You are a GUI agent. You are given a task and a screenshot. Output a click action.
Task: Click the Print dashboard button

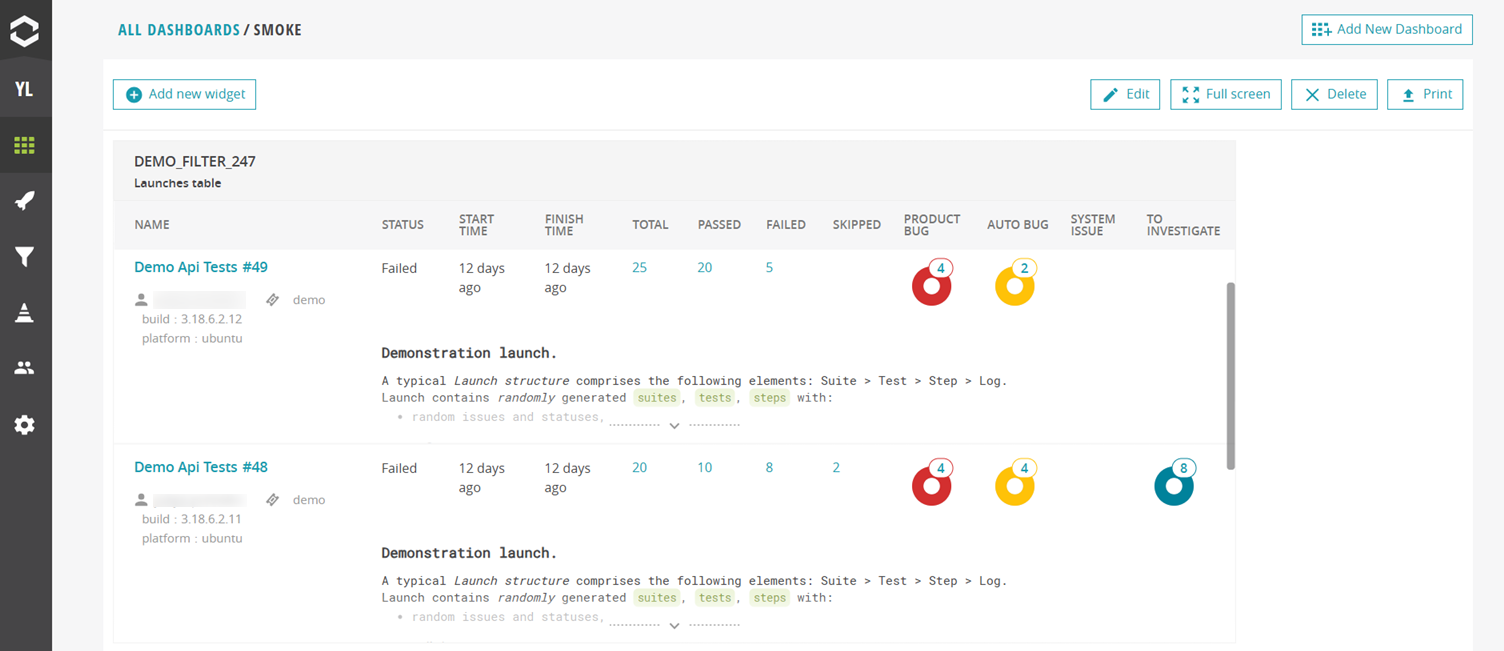[1425, 94]
